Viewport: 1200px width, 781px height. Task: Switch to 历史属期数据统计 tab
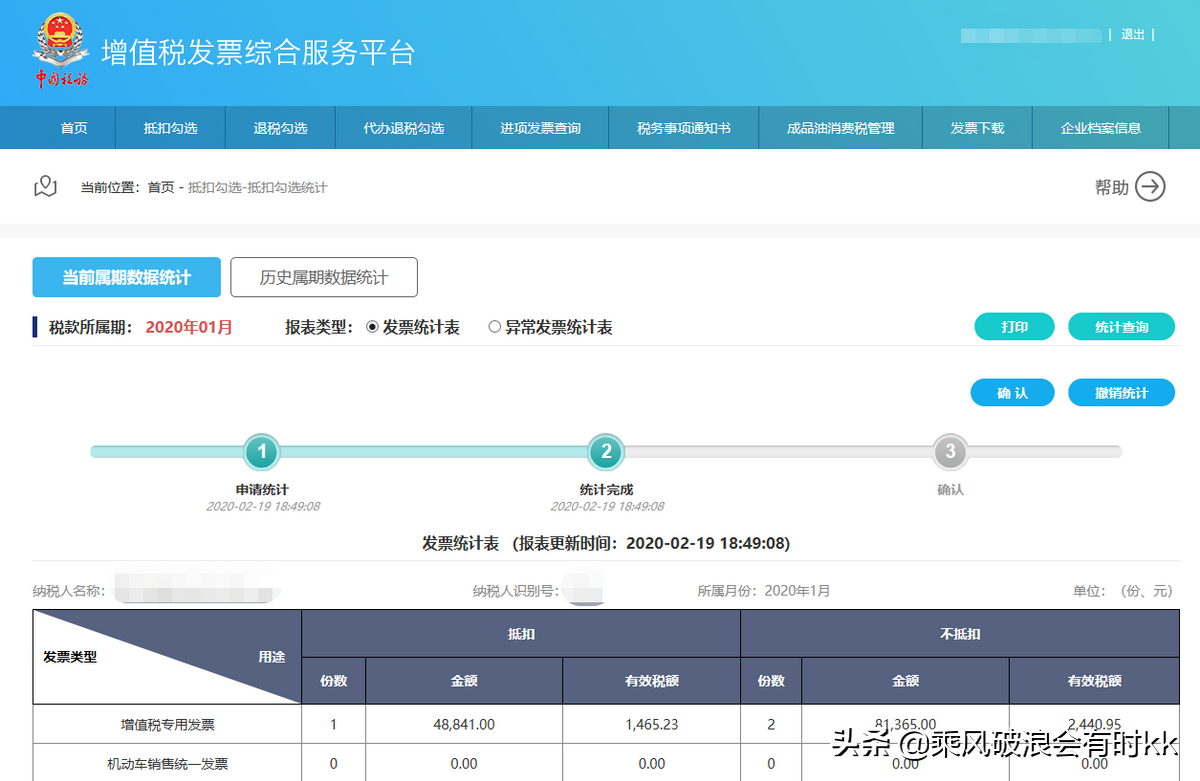tap(324, 277)
